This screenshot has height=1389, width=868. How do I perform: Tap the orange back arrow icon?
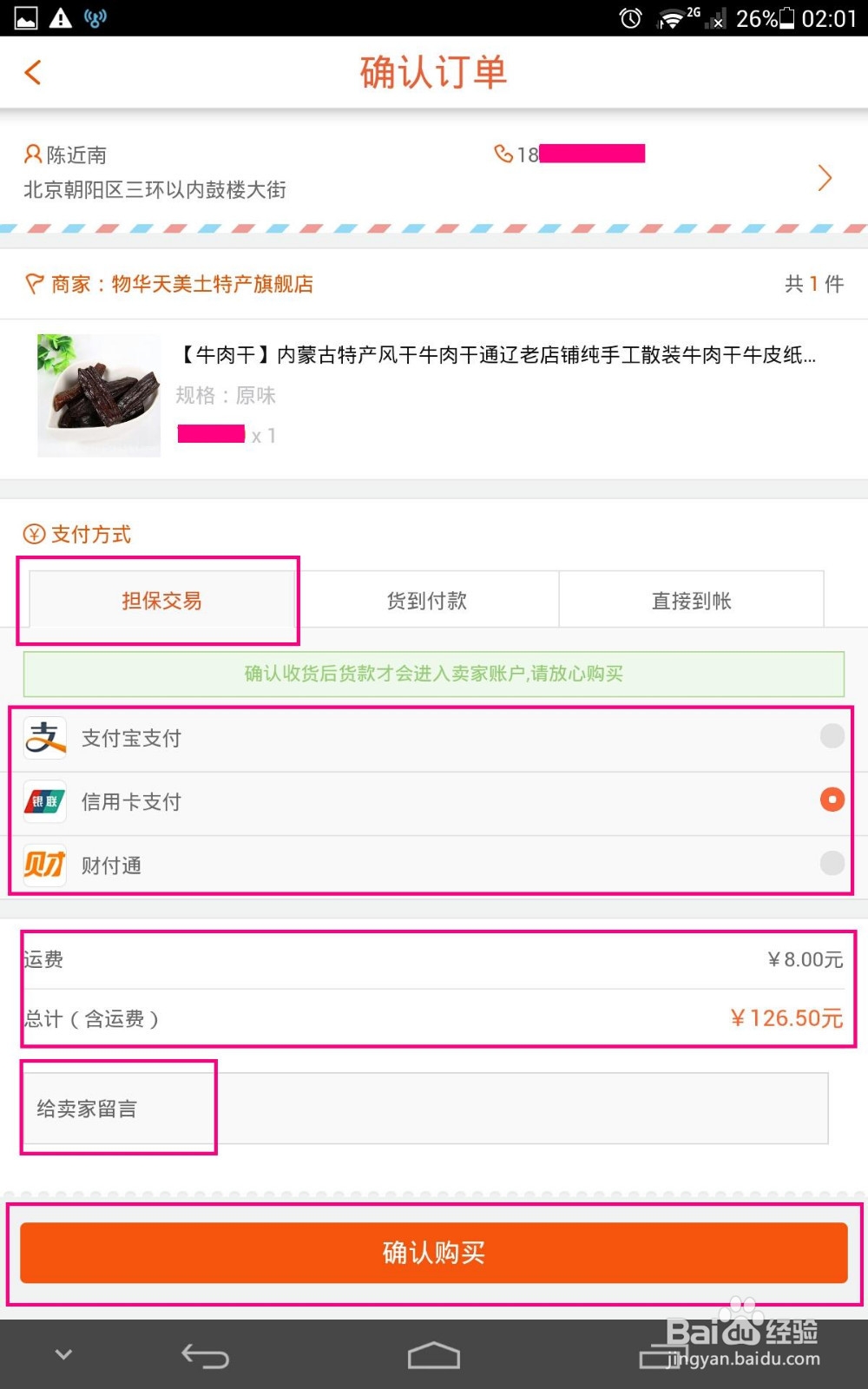pos(34,72)
